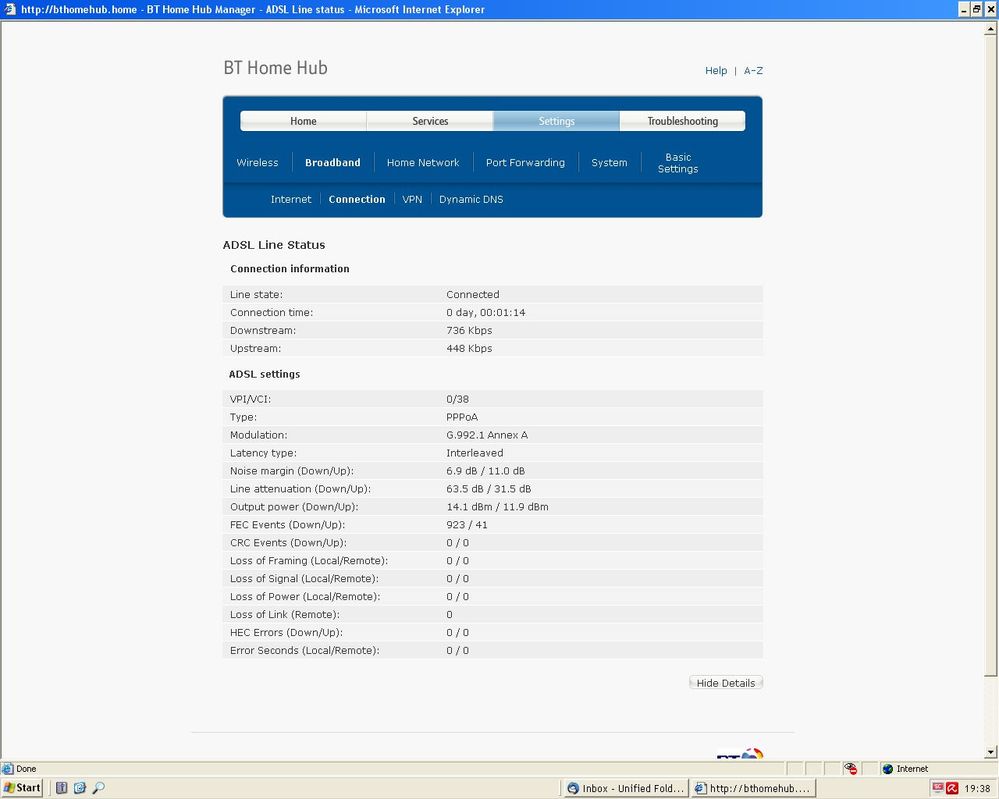Click the BT Home Hub title

(x=275, y=68)
